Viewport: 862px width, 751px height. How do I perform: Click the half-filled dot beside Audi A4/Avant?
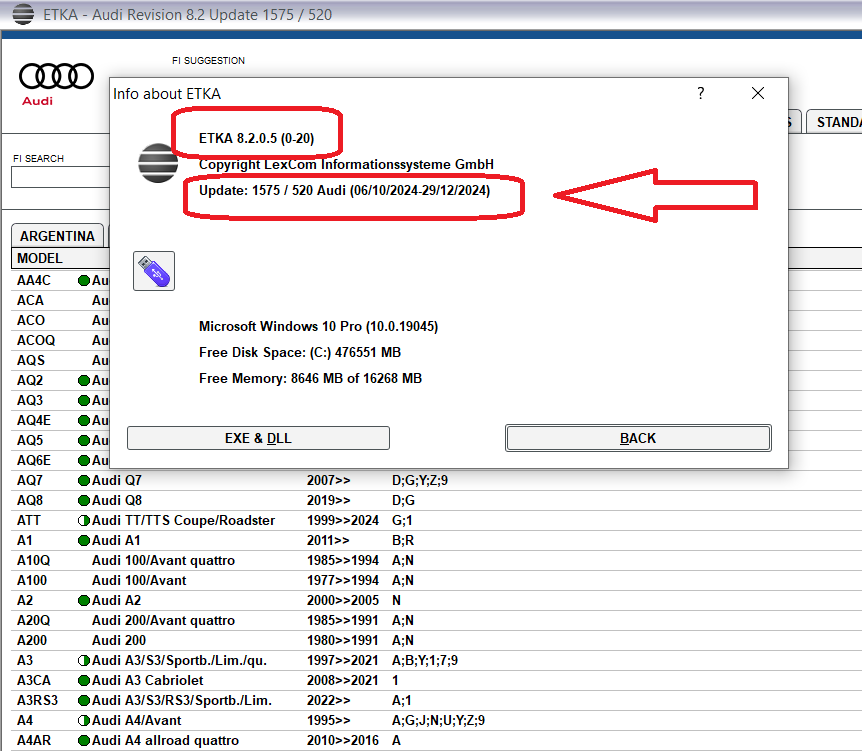click(84, 720)
